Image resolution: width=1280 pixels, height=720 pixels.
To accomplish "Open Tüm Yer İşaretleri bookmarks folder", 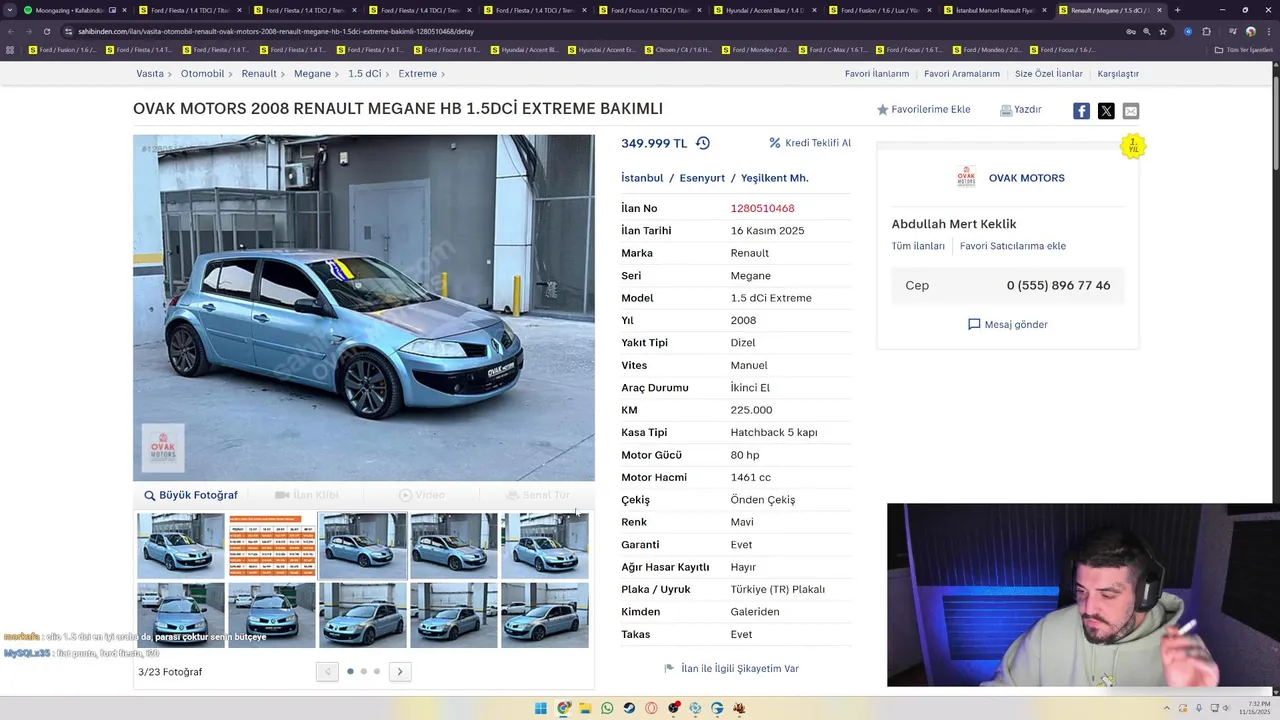I will [x=1243, y=50].
